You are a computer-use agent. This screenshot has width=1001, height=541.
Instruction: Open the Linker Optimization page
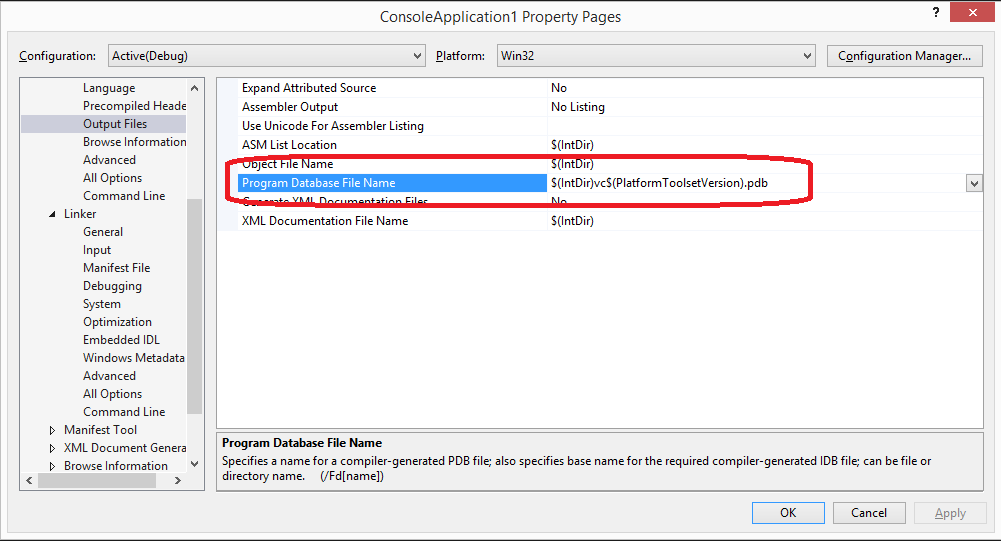[117, 322]
